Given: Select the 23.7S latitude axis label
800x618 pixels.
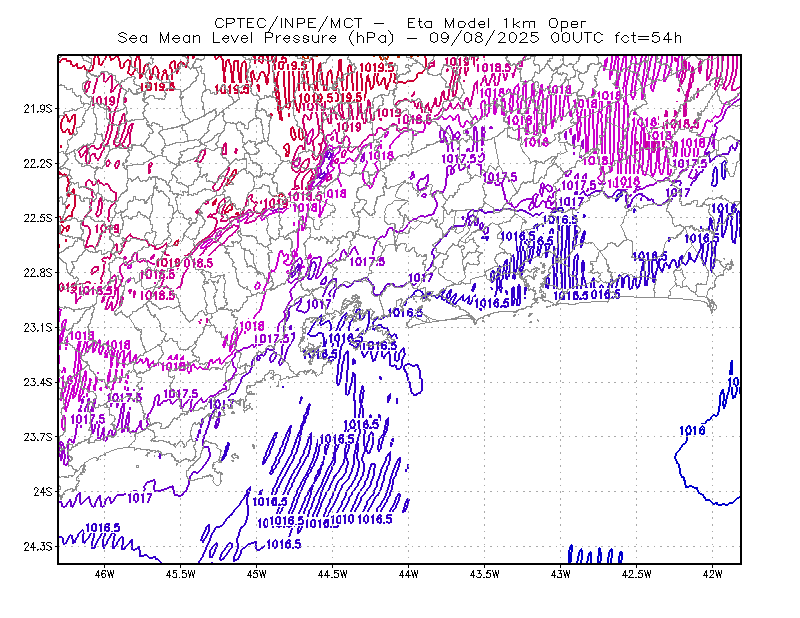Looking at the screenshot, I should click(38, 437).
